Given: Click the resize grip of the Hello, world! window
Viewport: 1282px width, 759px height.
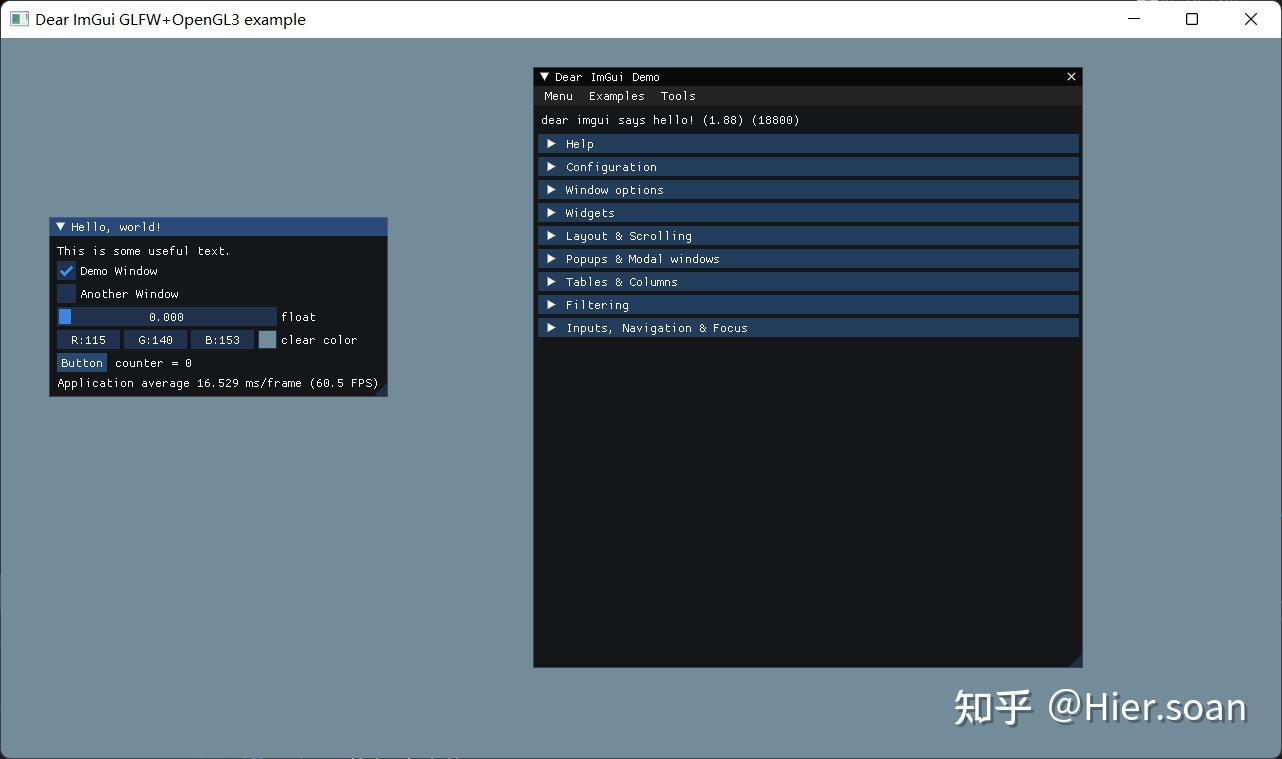Looking at the screenshot, I should point(380,389).
